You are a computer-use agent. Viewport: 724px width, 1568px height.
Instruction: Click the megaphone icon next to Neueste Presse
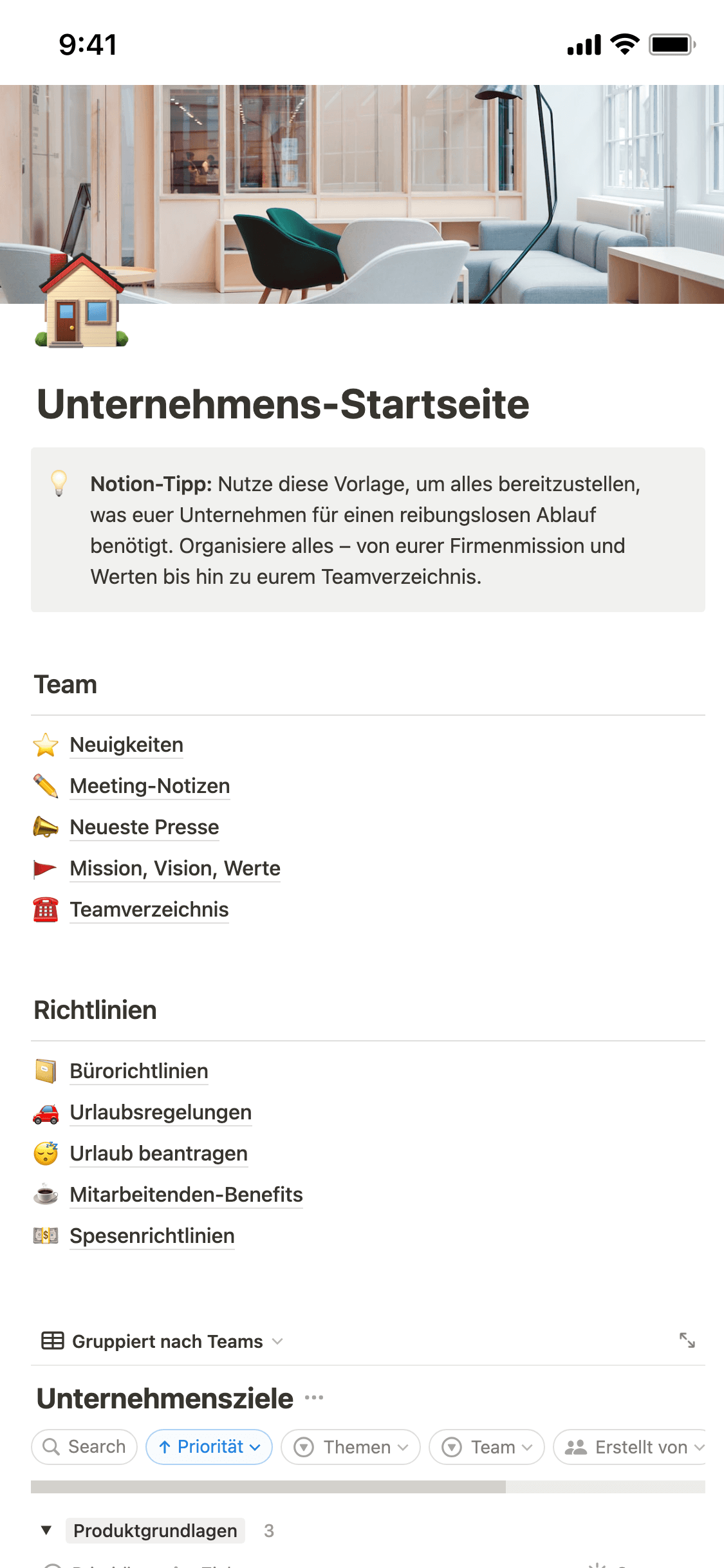pyautogui.click(x=45, y=826)
